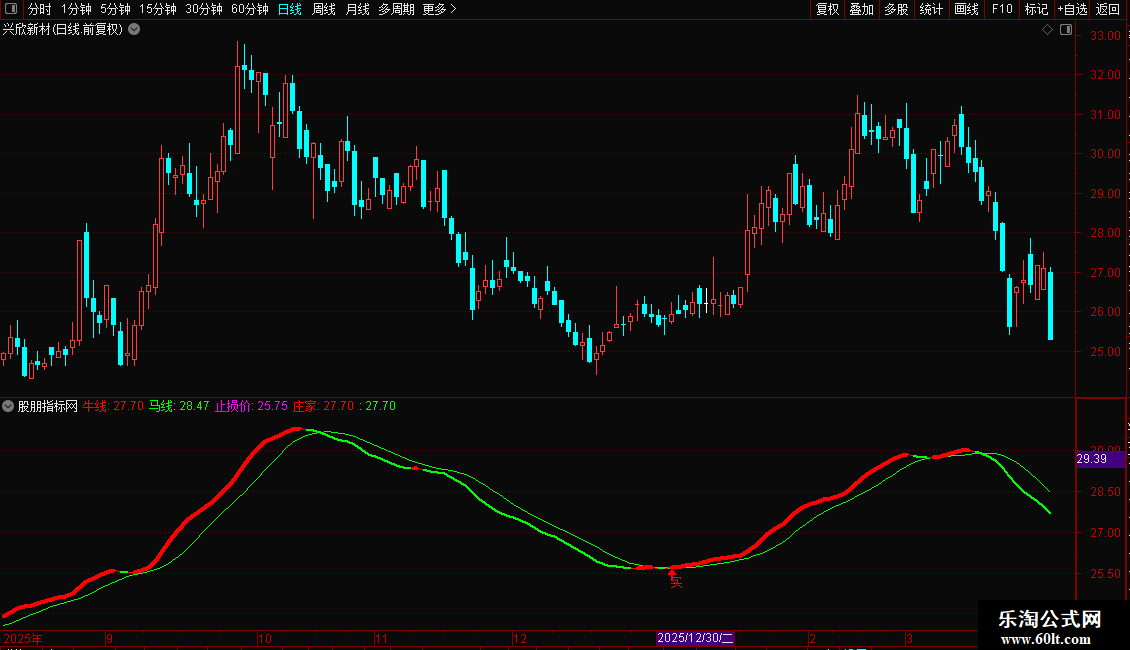Click the 兴欣新材(日线.前复权) chart title
The width and height of the screenshot is (1130, 650).
(x=63, y=30)
